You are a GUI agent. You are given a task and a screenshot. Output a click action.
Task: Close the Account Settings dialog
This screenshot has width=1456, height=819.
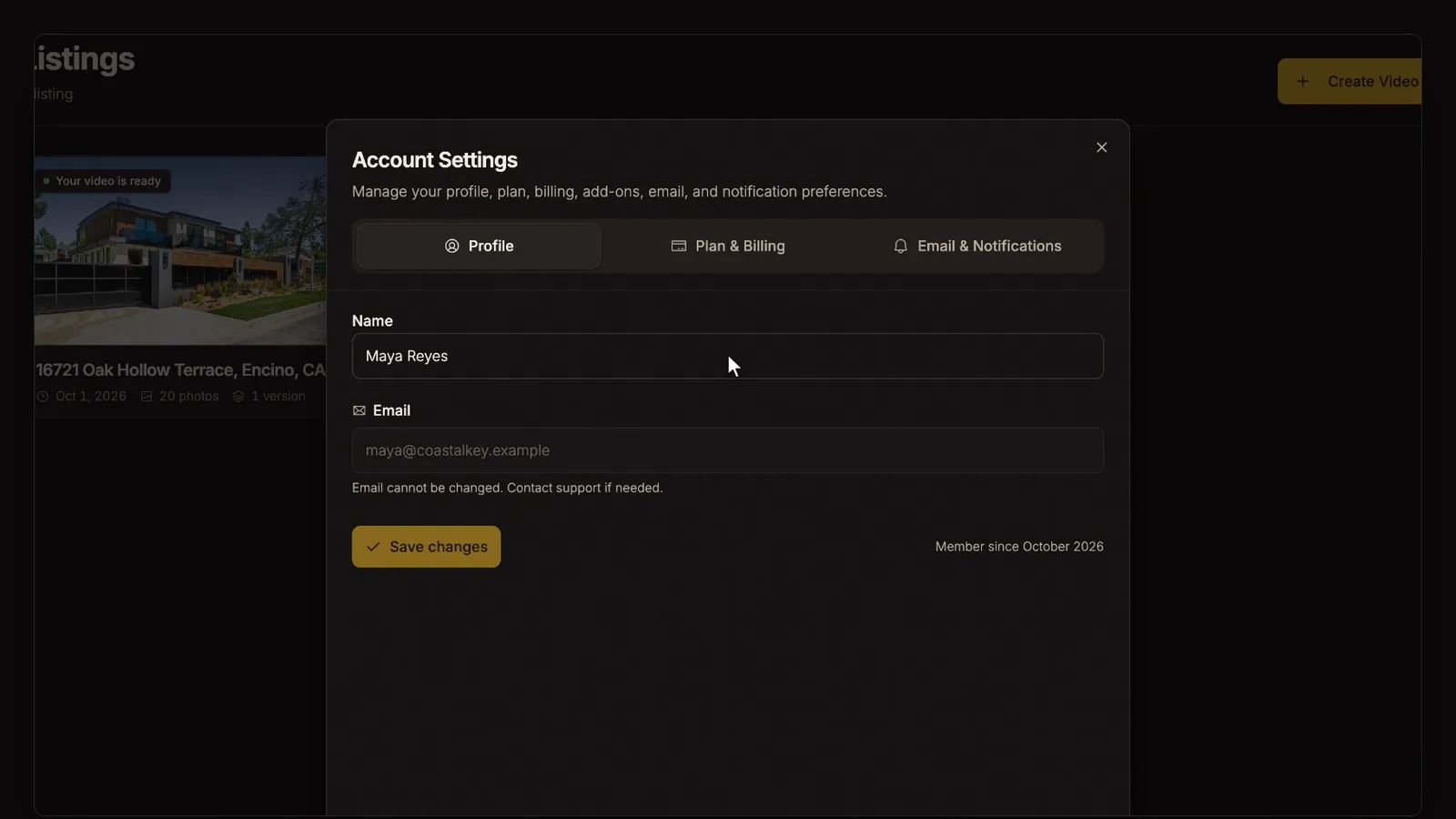click(1101, 147)
